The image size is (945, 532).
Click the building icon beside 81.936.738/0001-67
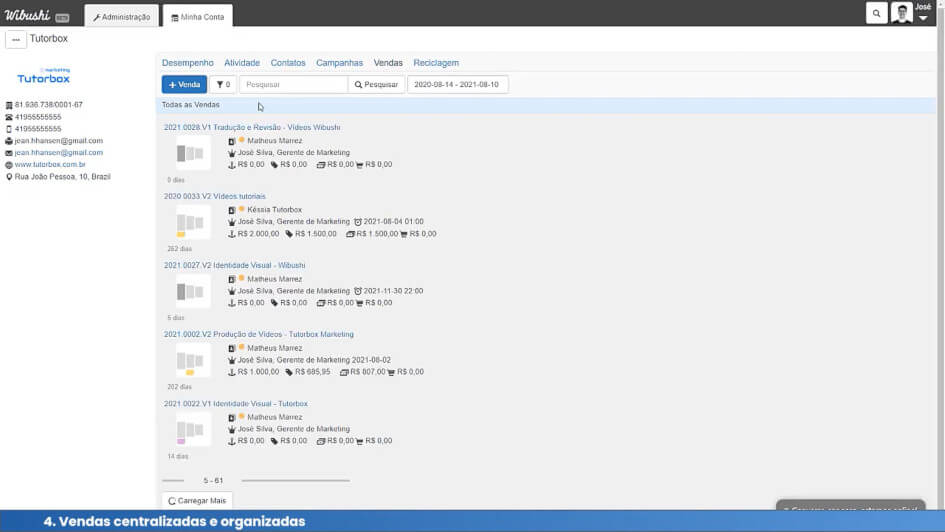pos(9,105)
